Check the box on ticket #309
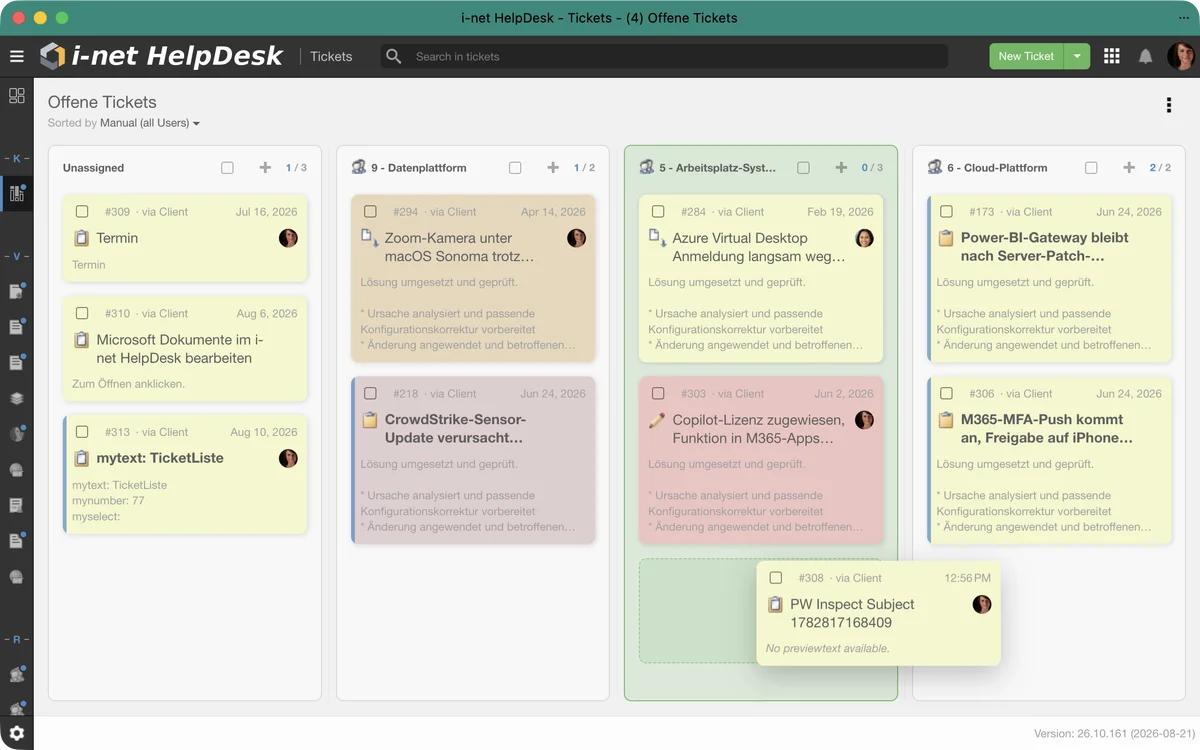This screenshot has width=1200, height=750. (82, 212)
